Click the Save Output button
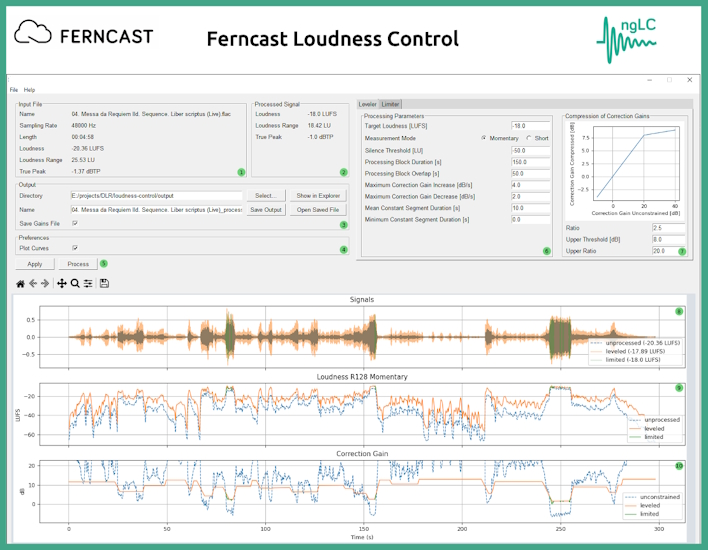The height and width of the screenshot is (550, 708). 266,210
